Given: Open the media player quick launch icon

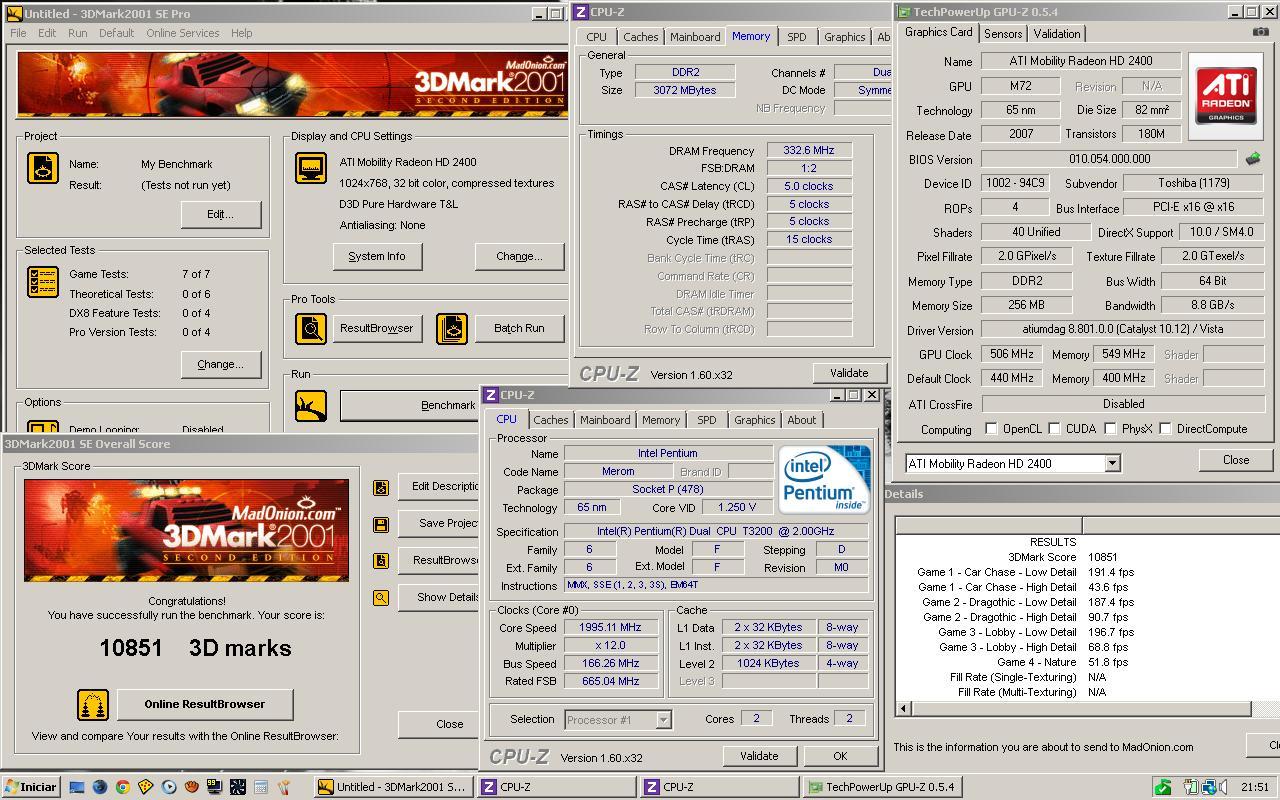Looking at the screenshot, I should tap(168, 787).
